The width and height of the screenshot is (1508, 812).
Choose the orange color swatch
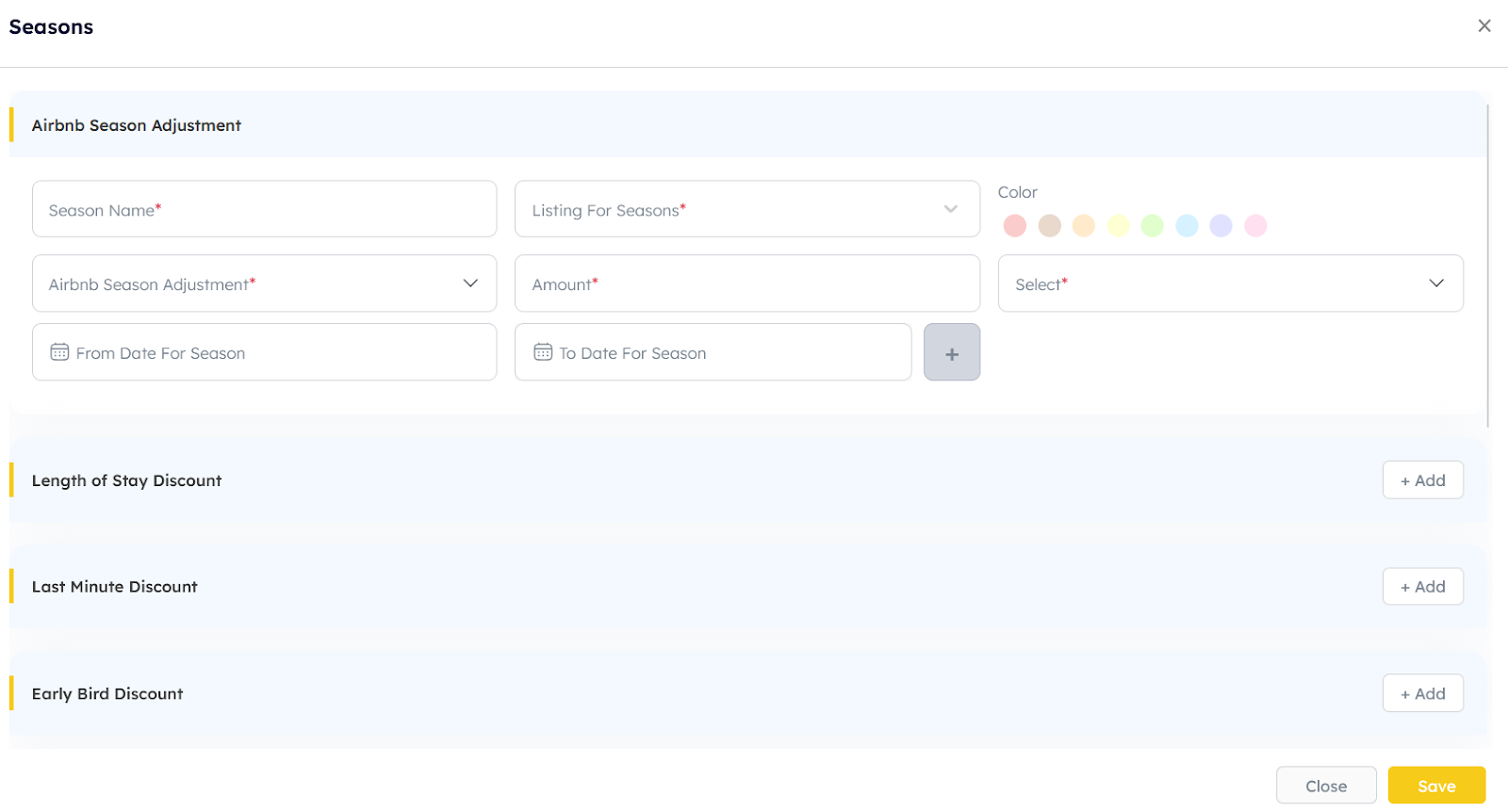[1084, 225]
